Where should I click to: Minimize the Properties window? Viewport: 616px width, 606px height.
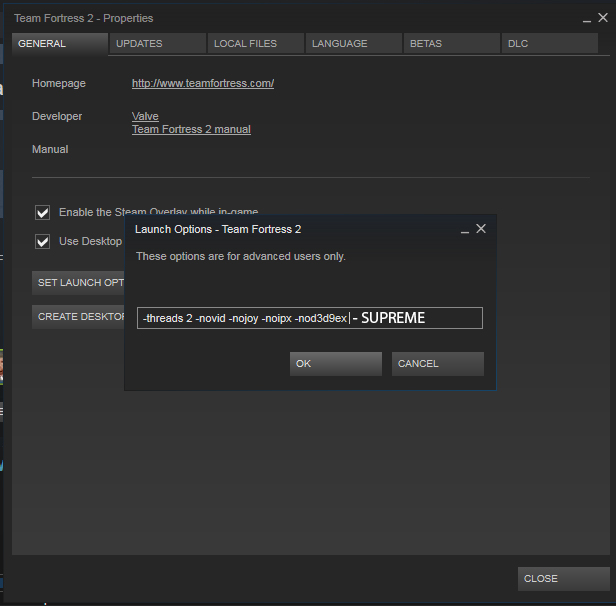coord(587,19)
